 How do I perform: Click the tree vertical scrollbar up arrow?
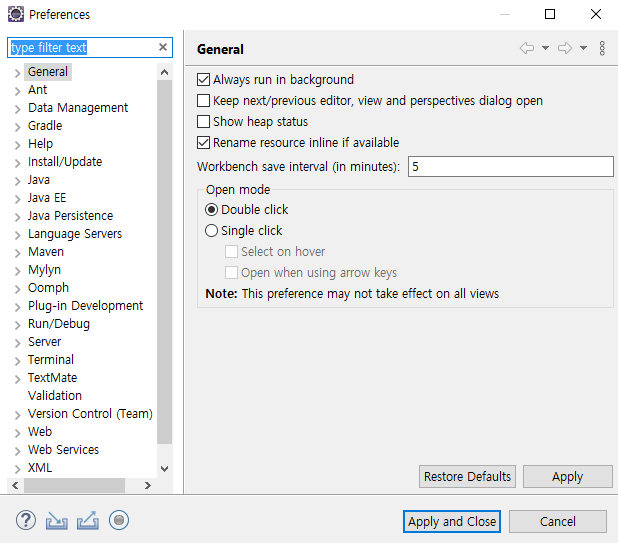tap(165, 72)
